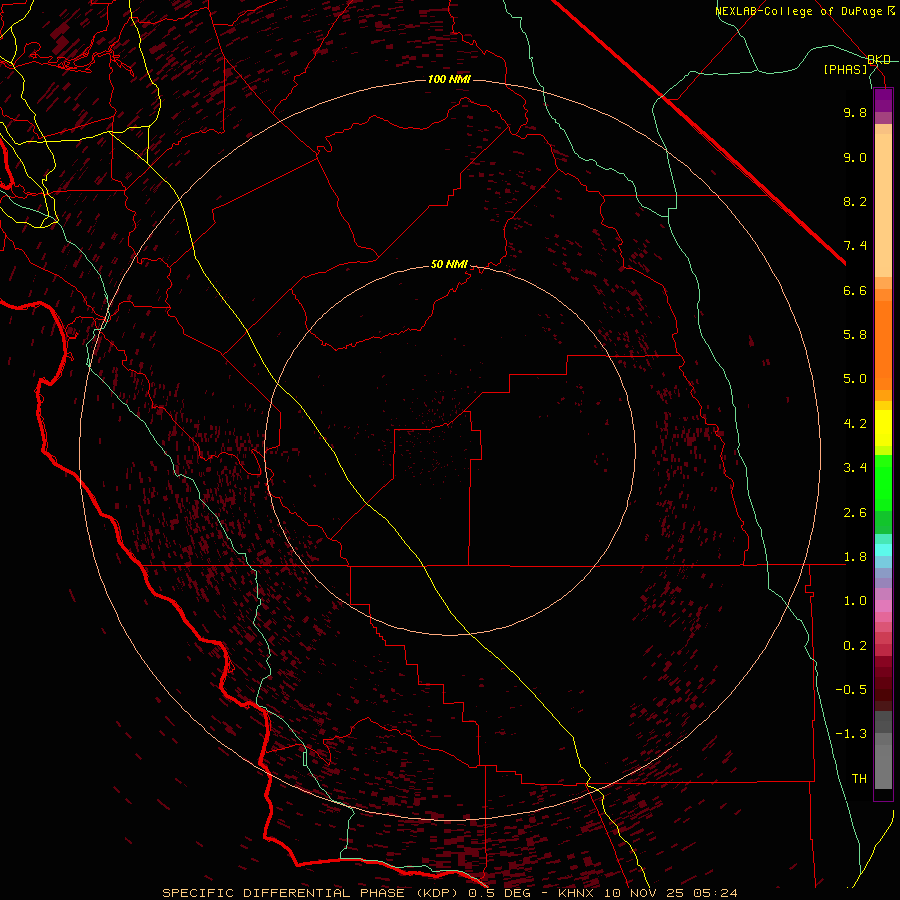Click the 05:24 timestamp

(x=715, y=893)
